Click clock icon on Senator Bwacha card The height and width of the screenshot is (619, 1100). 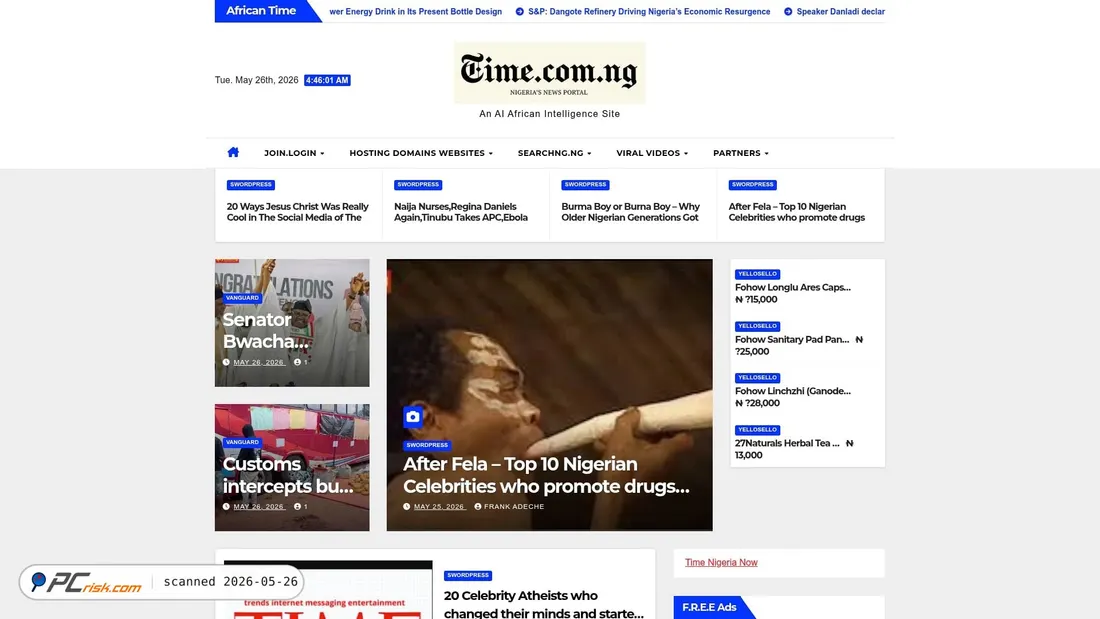click(226, 362)
